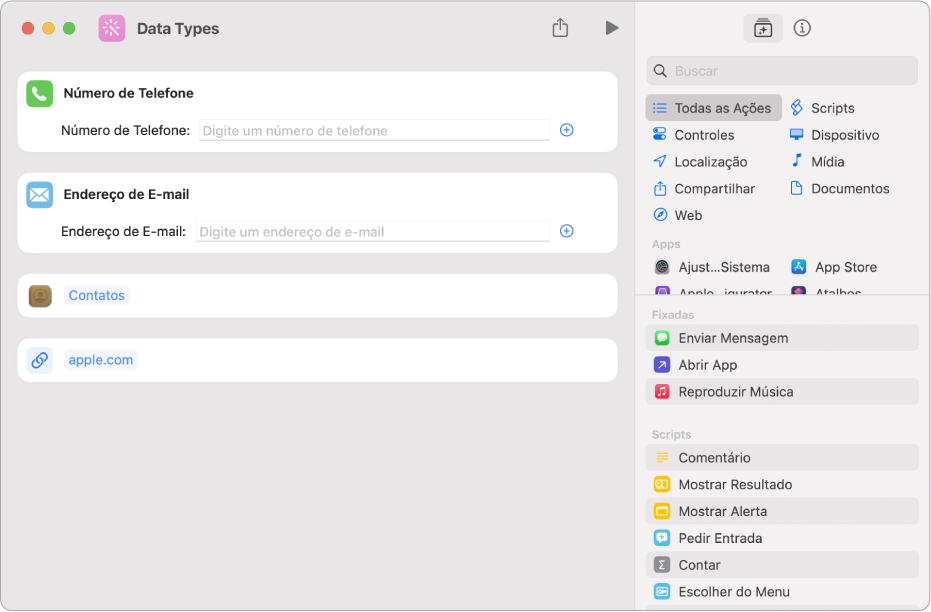Add the Contar action
Screen dimensions: 931x612
click(782, 565)
